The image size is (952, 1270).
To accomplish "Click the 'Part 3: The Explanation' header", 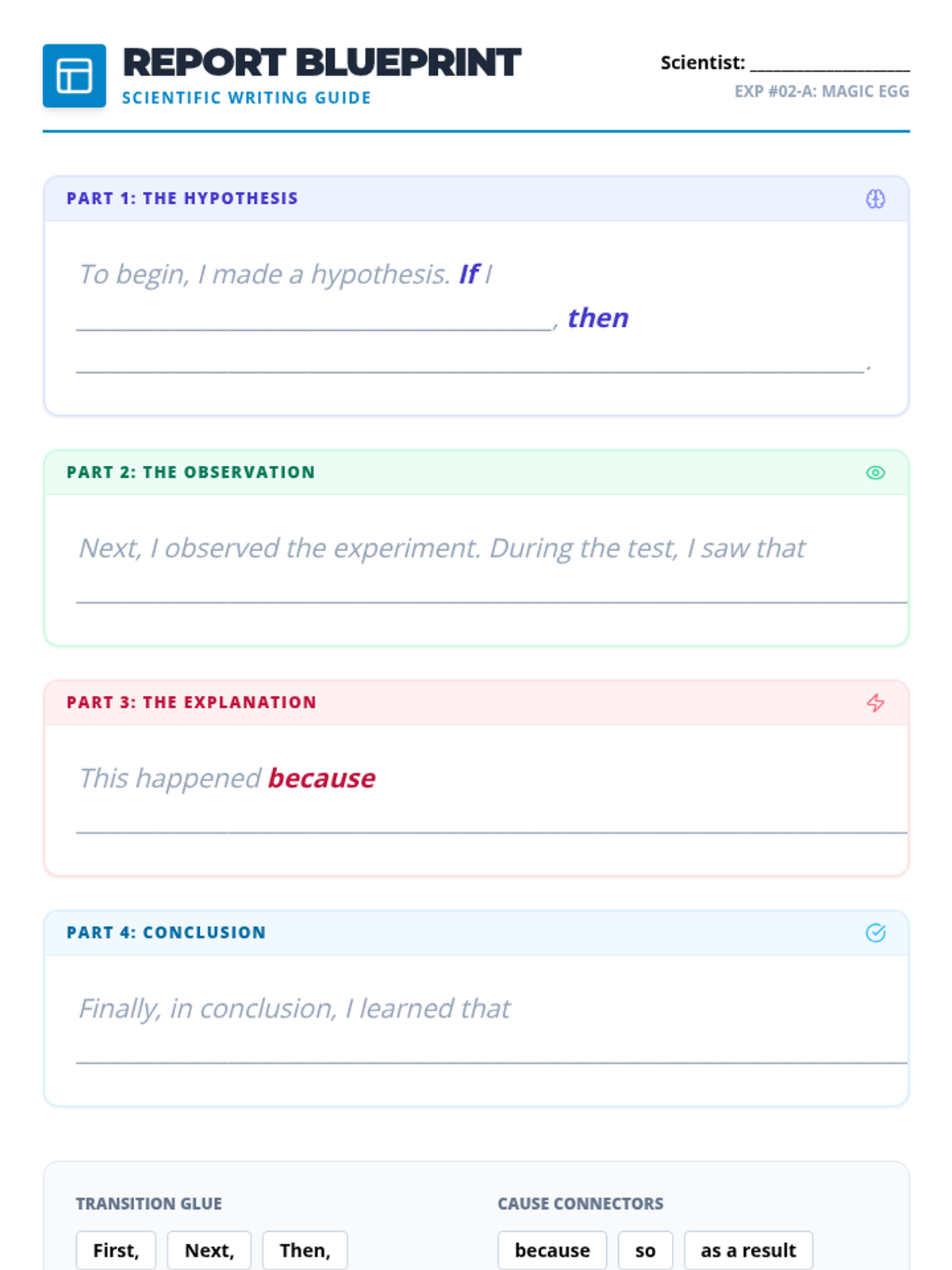I will 191,702.
